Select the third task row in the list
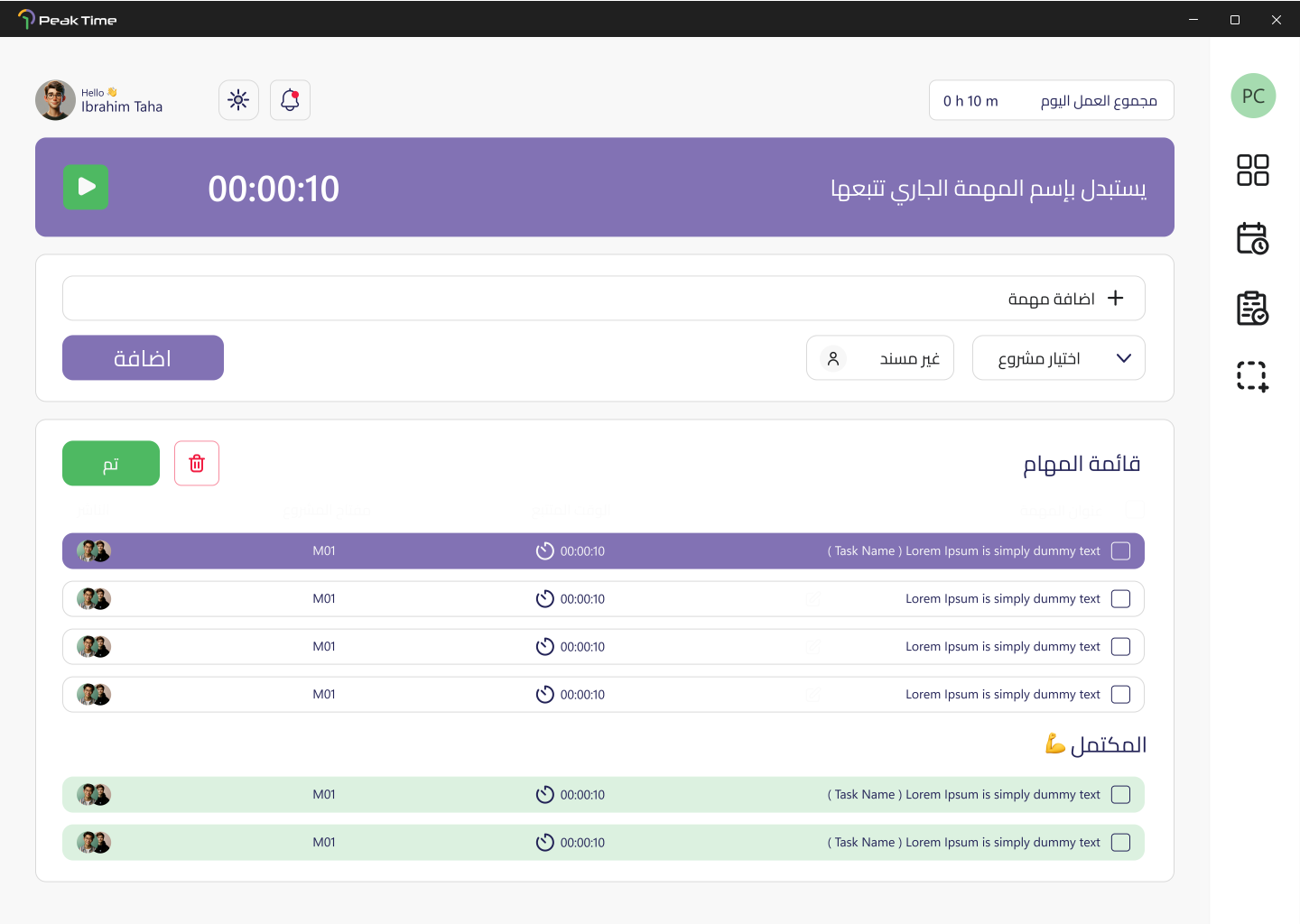Screen dimensions: 1300x924 (x=603, y=647)
